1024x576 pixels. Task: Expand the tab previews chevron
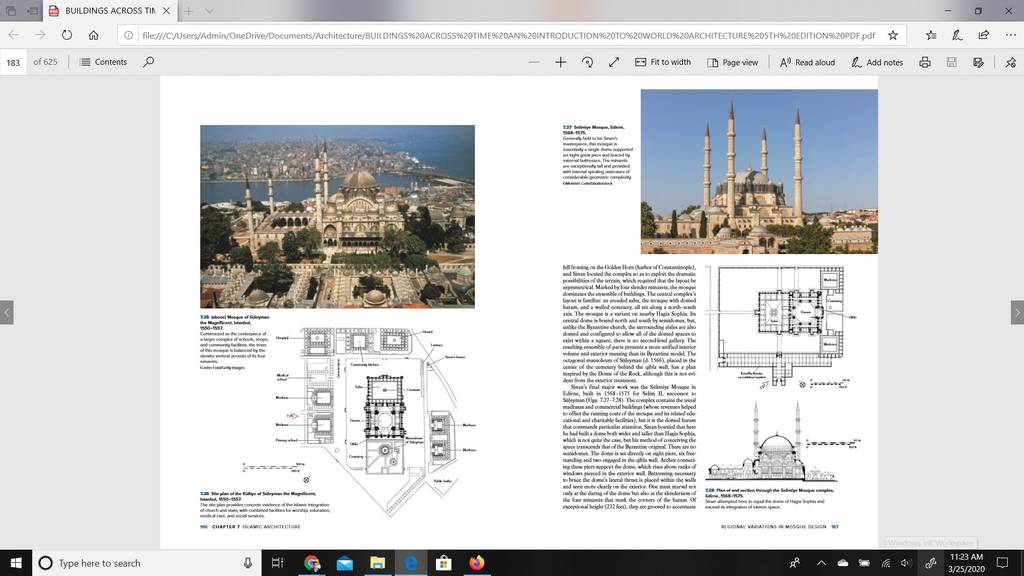(209, 11)
